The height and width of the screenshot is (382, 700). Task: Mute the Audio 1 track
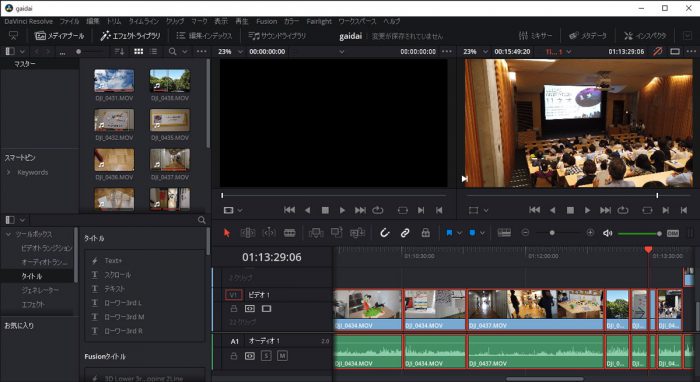(x=282, y=356)
